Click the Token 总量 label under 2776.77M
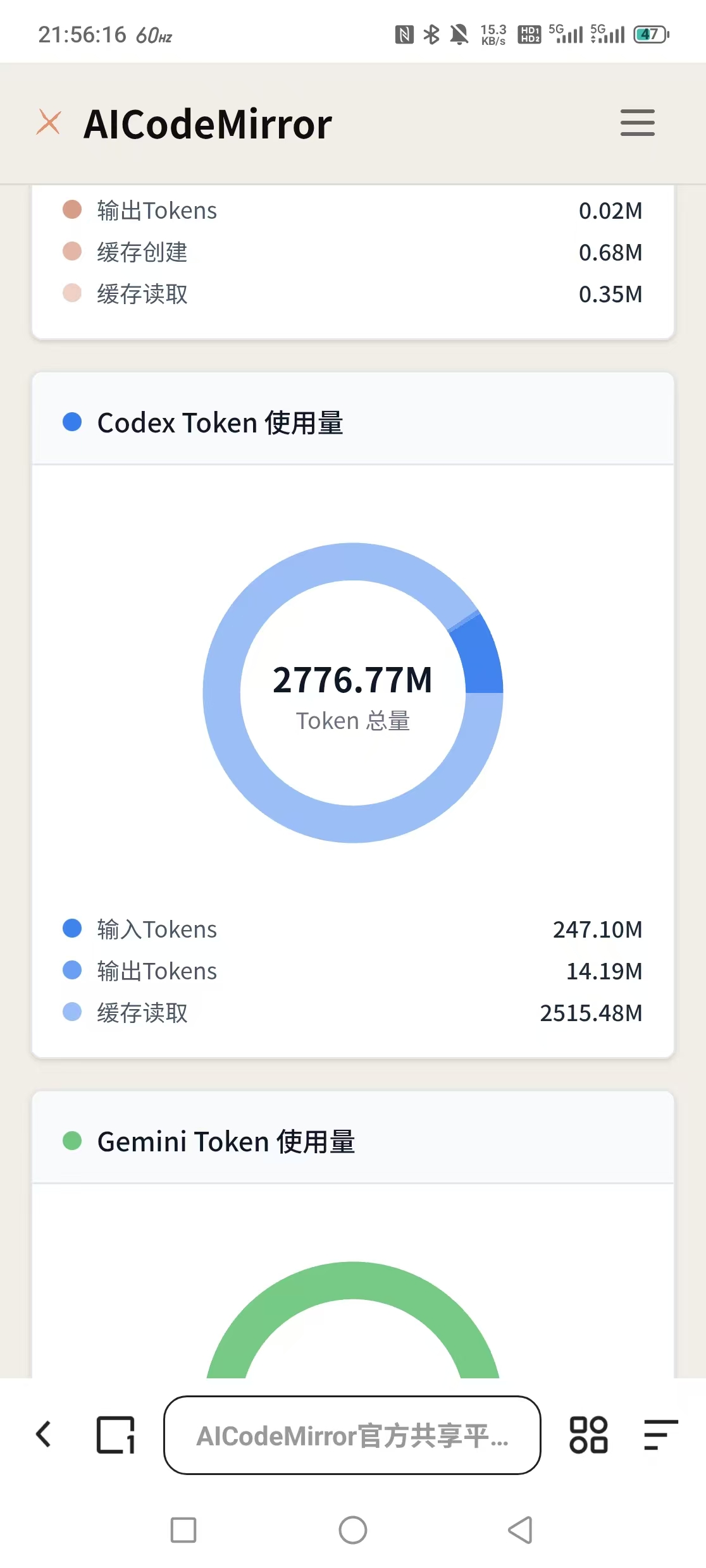706x1568 pixels. click(353, 721)
